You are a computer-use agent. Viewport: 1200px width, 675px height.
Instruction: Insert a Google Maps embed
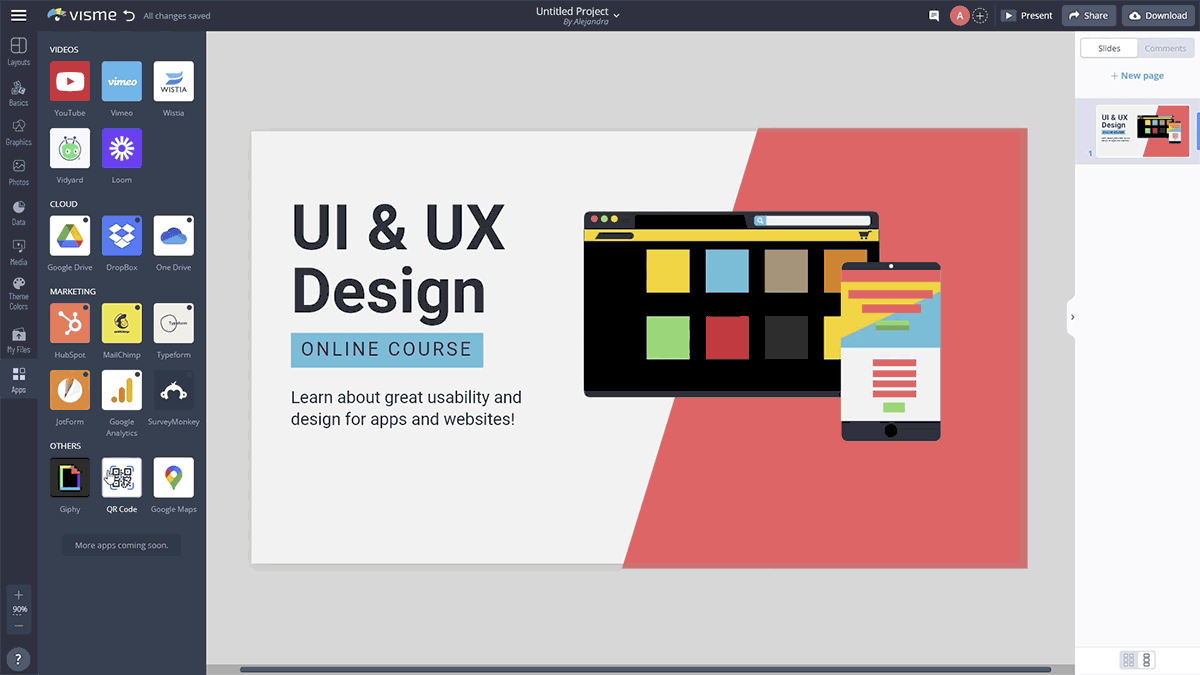point(174,478)
